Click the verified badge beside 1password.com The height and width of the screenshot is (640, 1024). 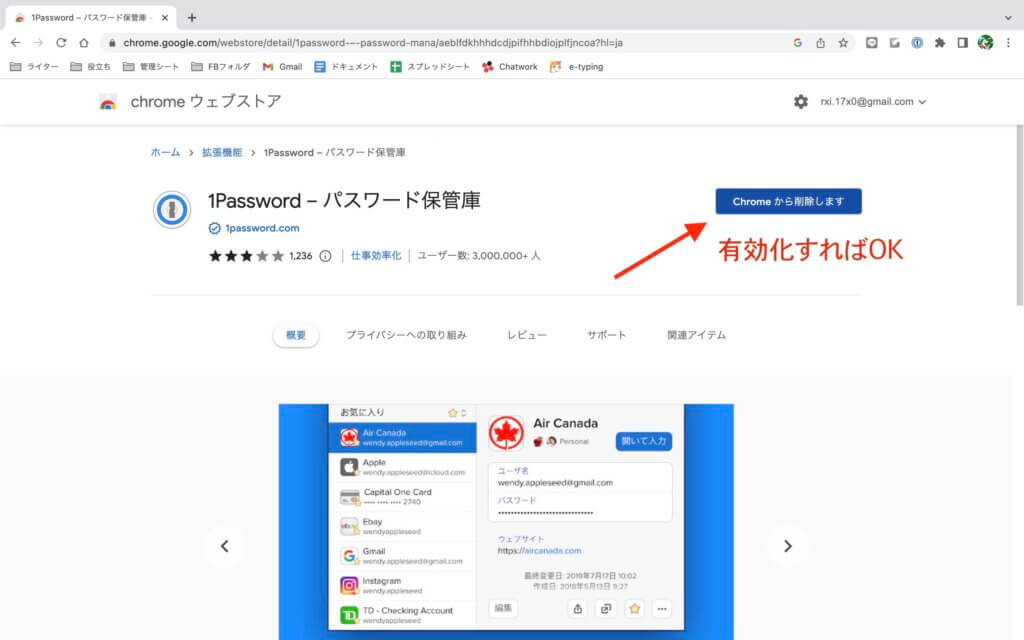214,228
